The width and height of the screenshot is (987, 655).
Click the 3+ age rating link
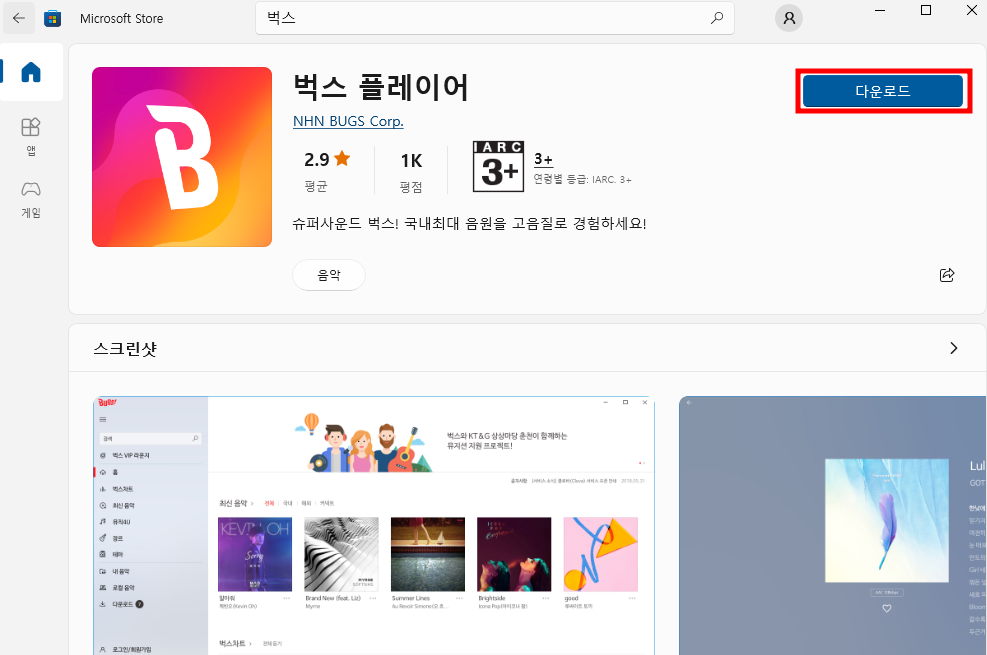543,159
